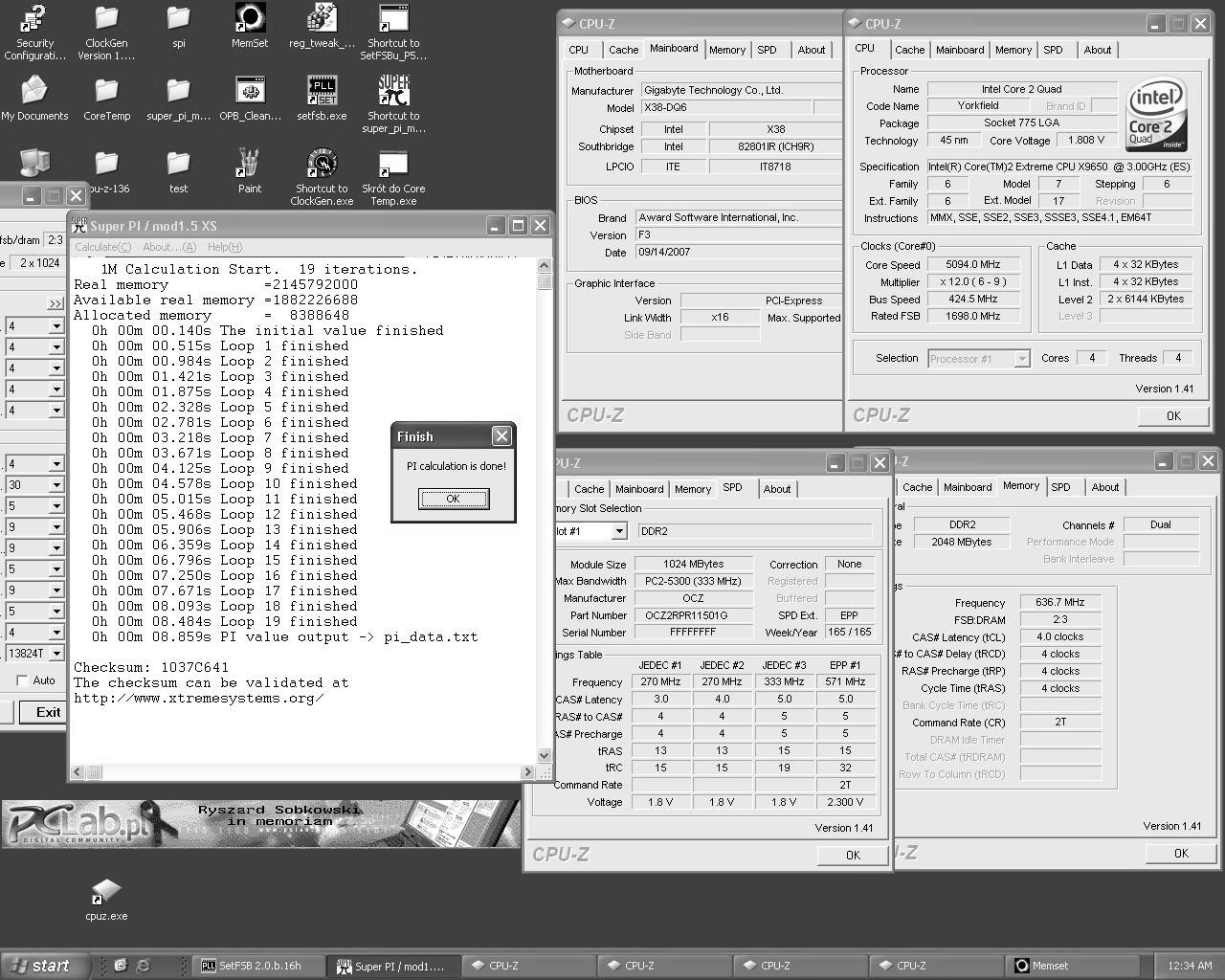Viewport: 1225px width, 980px height.
Task: Click the Part Number OCZ2RPR11501G field
Action: [x=694, y=615]
